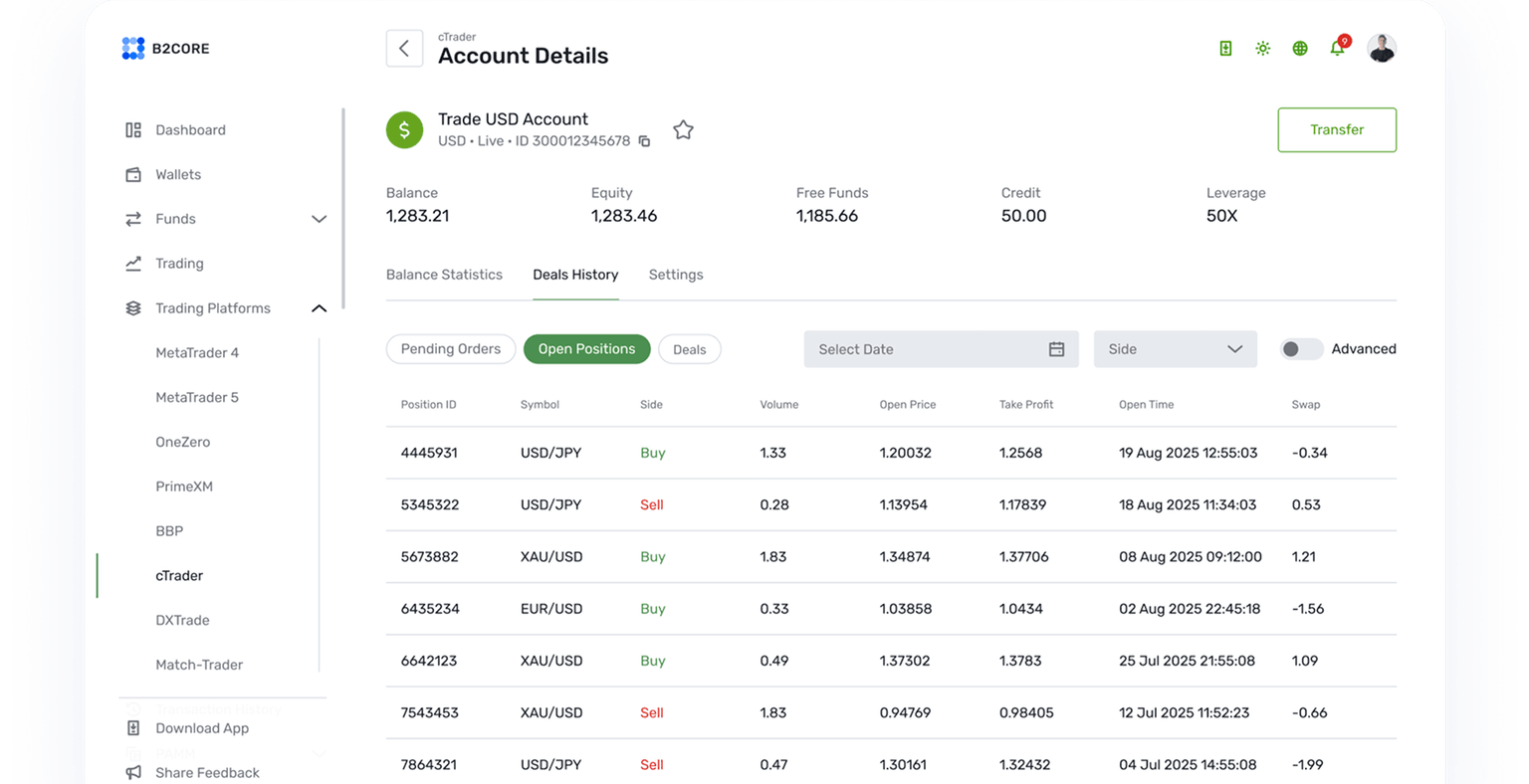Image resolution: width=1529 pixels, height=784 pixels.
Task: Open notifications bell
Action: (x=1337, y=48)
